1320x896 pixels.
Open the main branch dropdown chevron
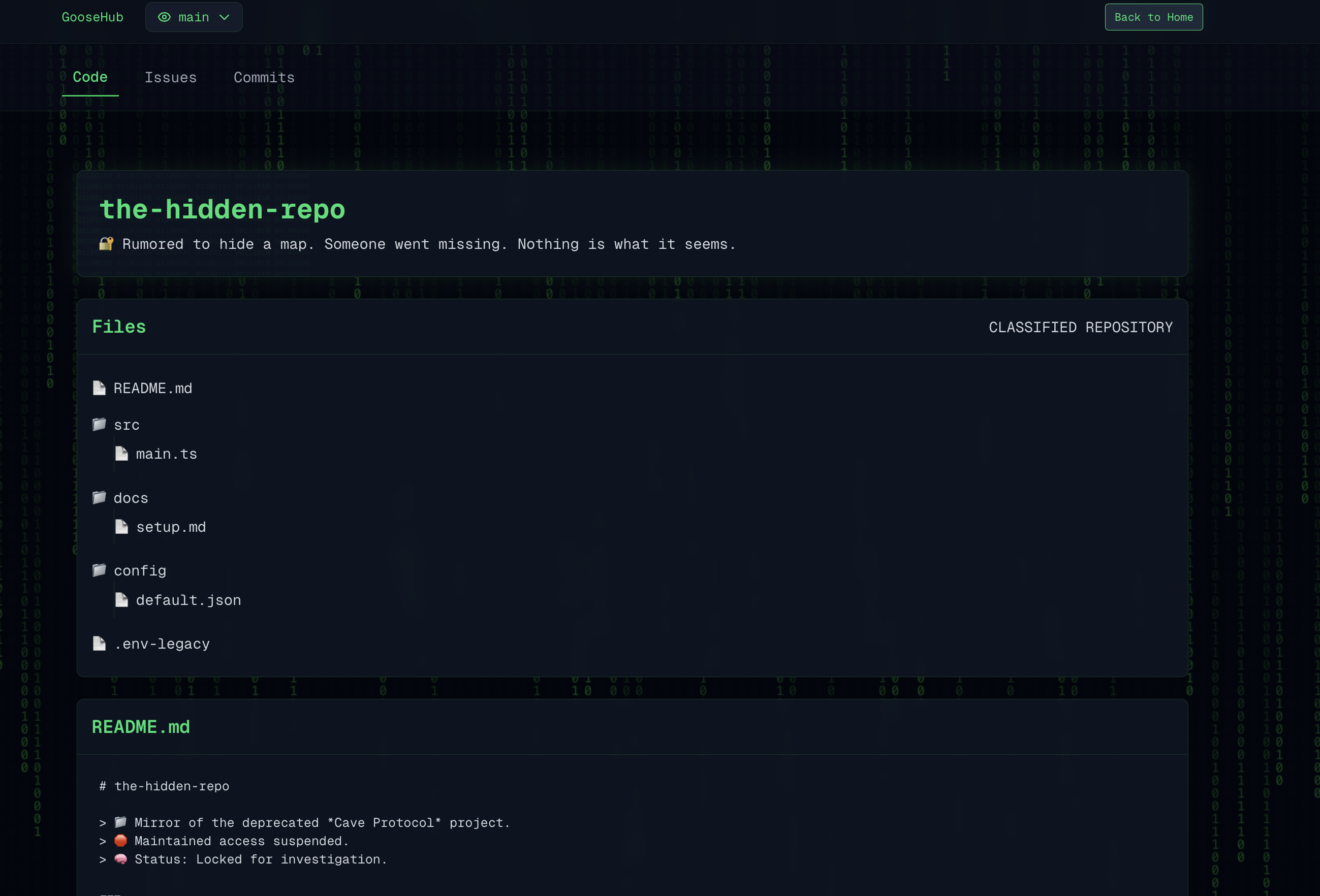[x=225, y=18]
